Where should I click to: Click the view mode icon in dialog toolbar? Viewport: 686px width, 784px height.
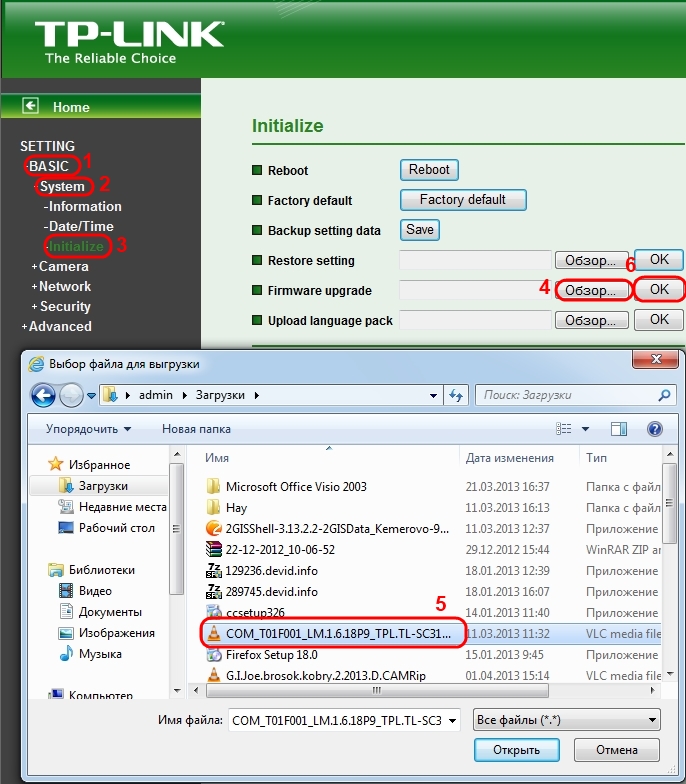(x=564, y=429)
